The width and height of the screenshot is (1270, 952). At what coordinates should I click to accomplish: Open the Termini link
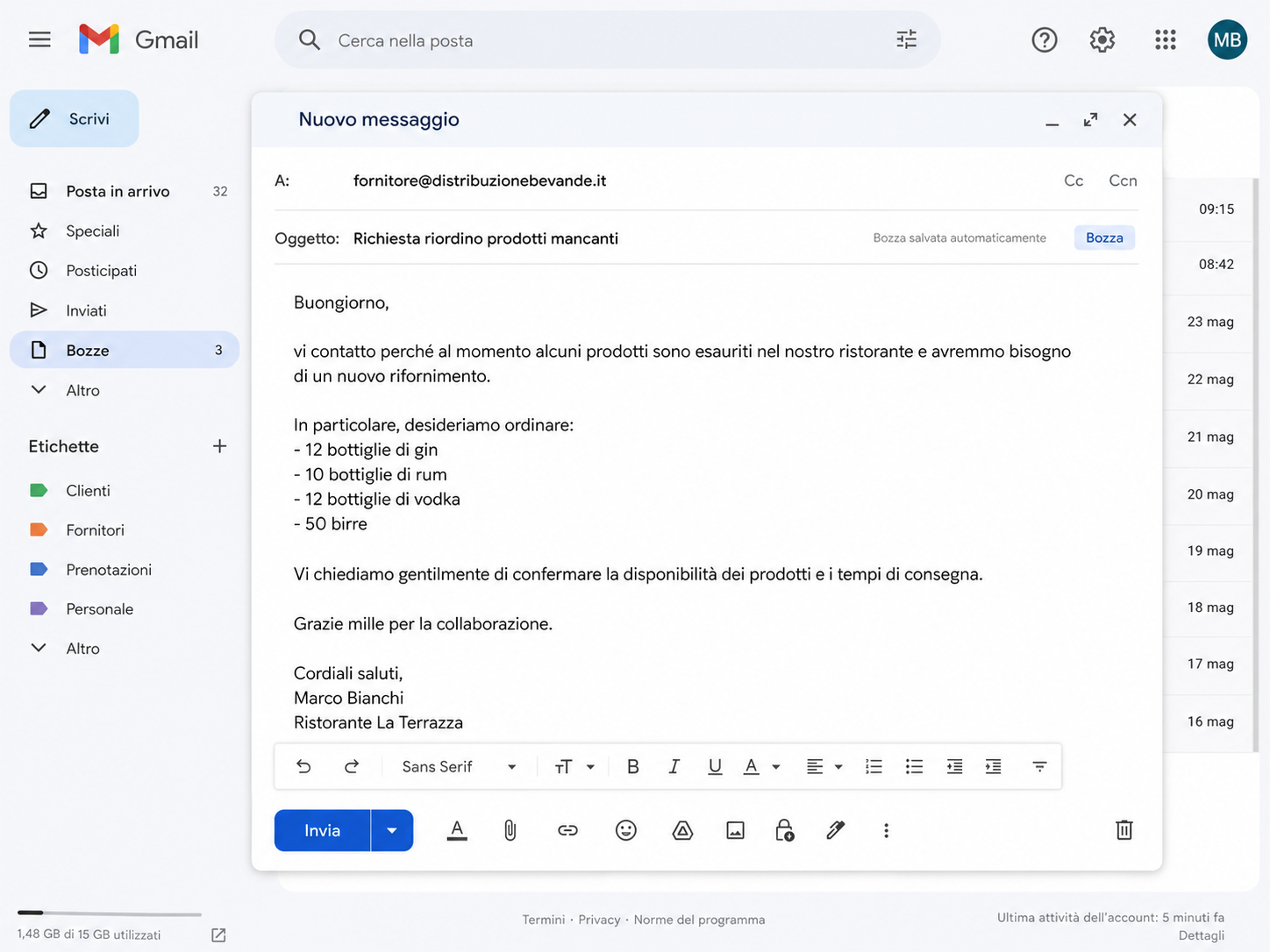tap(544, 920)
